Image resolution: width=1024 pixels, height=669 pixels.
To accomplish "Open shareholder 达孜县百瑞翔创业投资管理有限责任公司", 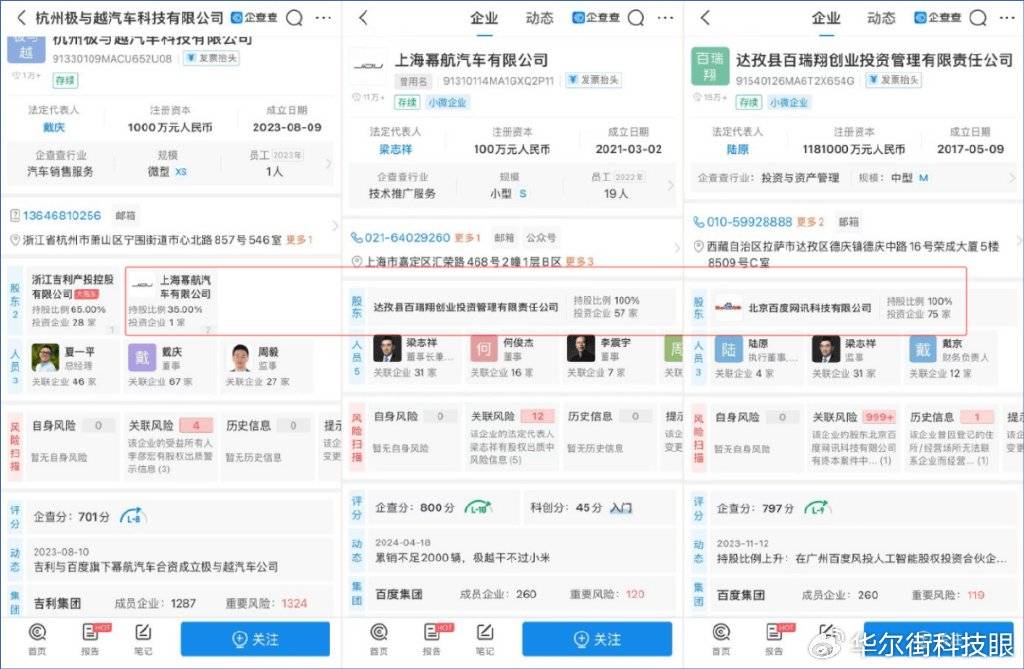I will [x=466, y=307].
